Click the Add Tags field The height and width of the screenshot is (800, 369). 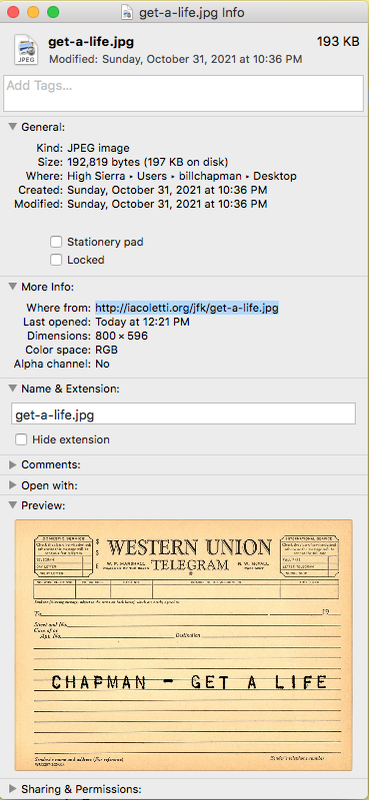coord(184,93)
